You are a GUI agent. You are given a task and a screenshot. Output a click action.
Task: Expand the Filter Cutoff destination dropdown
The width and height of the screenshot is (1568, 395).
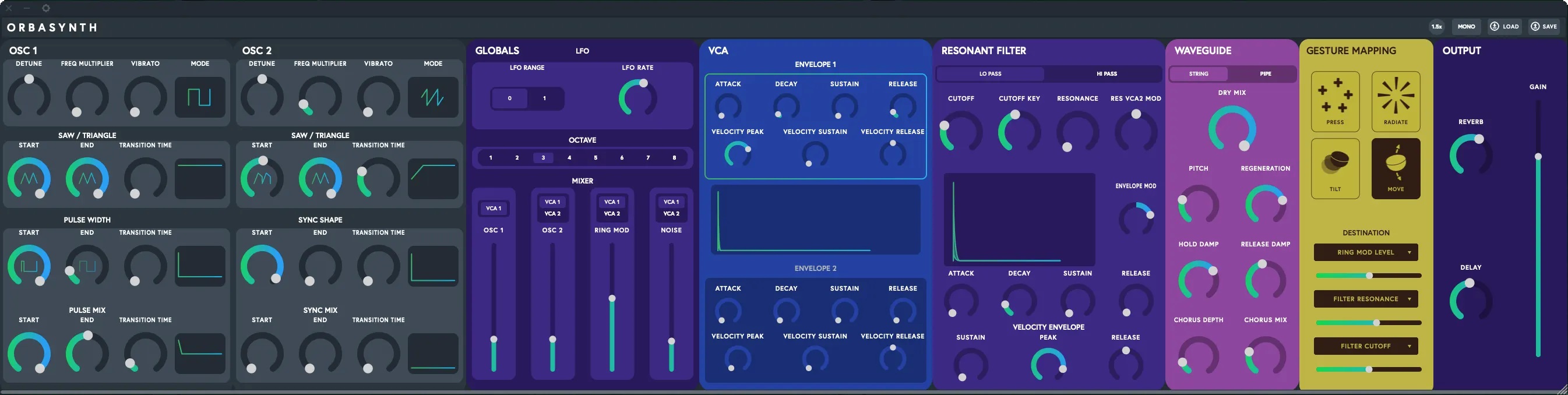[1365, 346]
